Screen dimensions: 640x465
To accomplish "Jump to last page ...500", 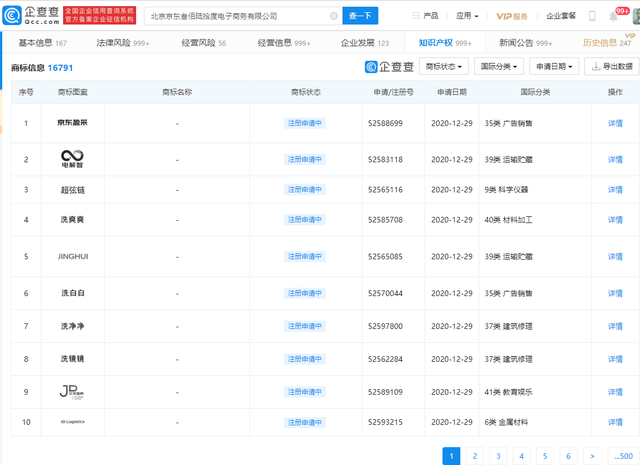I will (623, 456).
